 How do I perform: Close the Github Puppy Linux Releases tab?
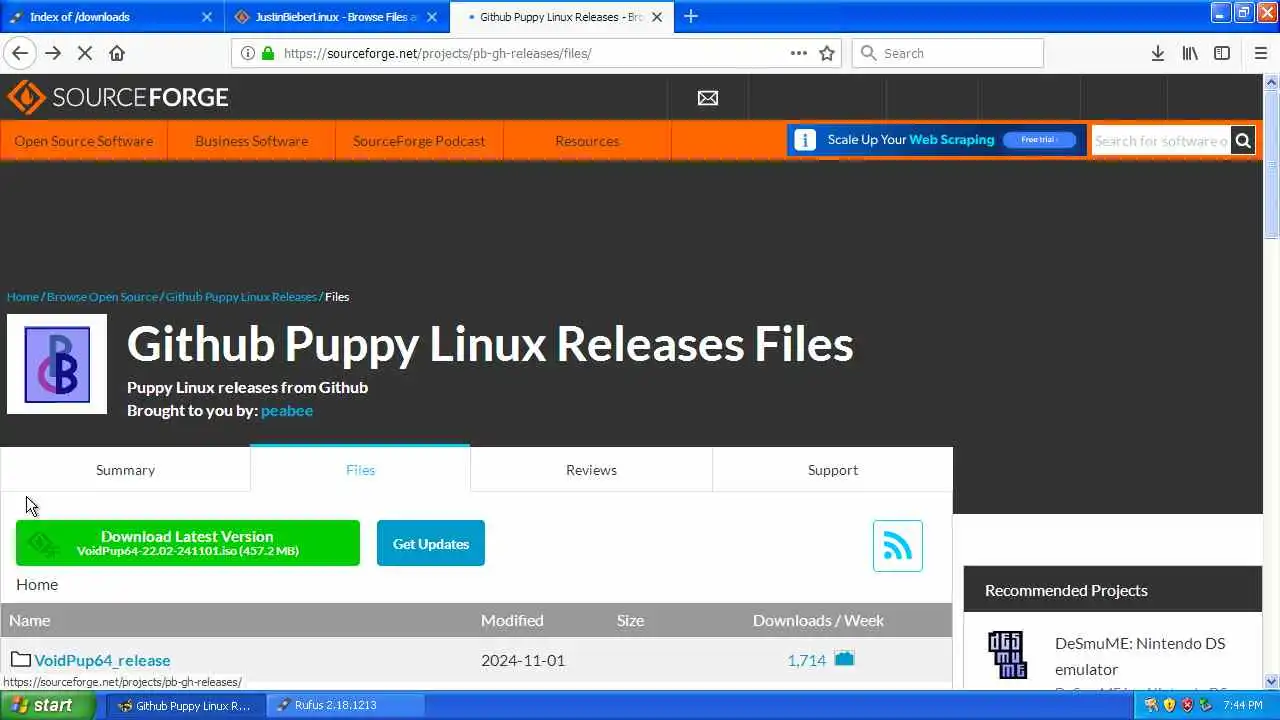[657, 17]
